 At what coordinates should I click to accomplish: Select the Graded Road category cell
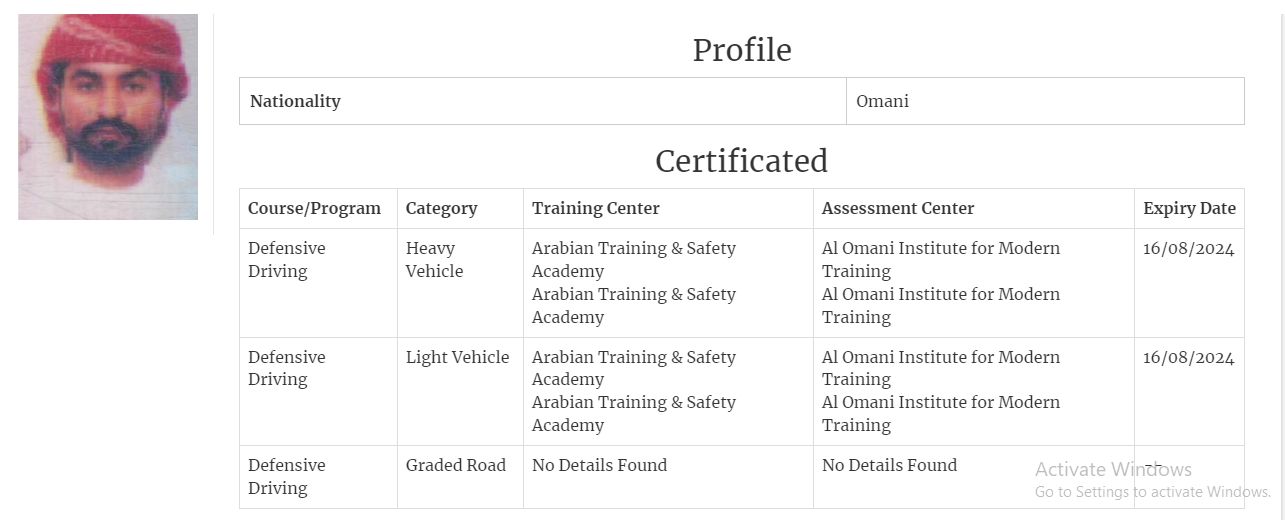click(x=456, y=465)
